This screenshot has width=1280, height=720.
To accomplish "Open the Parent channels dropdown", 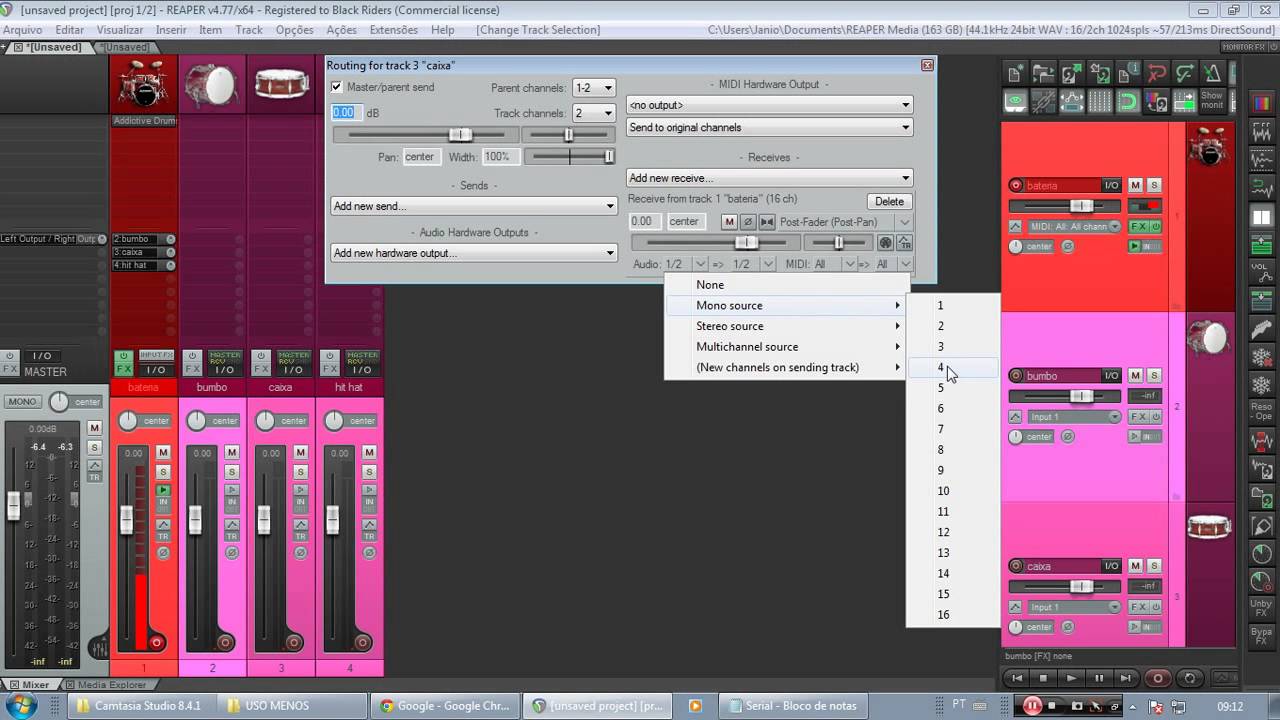I will click(x=593, y=88).
